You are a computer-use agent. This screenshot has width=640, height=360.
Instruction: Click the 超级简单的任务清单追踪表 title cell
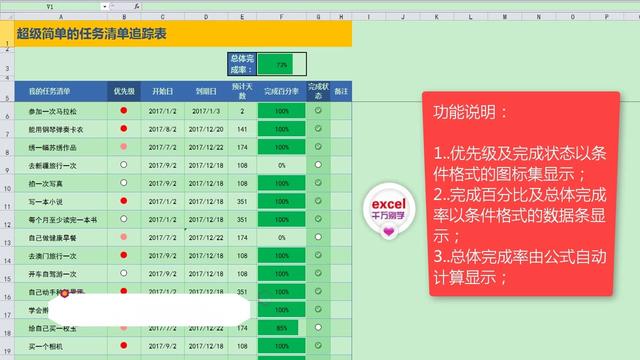point(183,33)
